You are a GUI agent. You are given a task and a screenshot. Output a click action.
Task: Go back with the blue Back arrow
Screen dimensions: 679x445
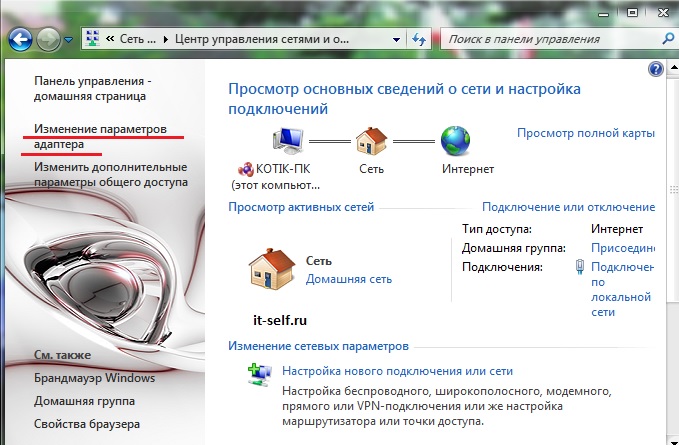click(x=20, y=39)
